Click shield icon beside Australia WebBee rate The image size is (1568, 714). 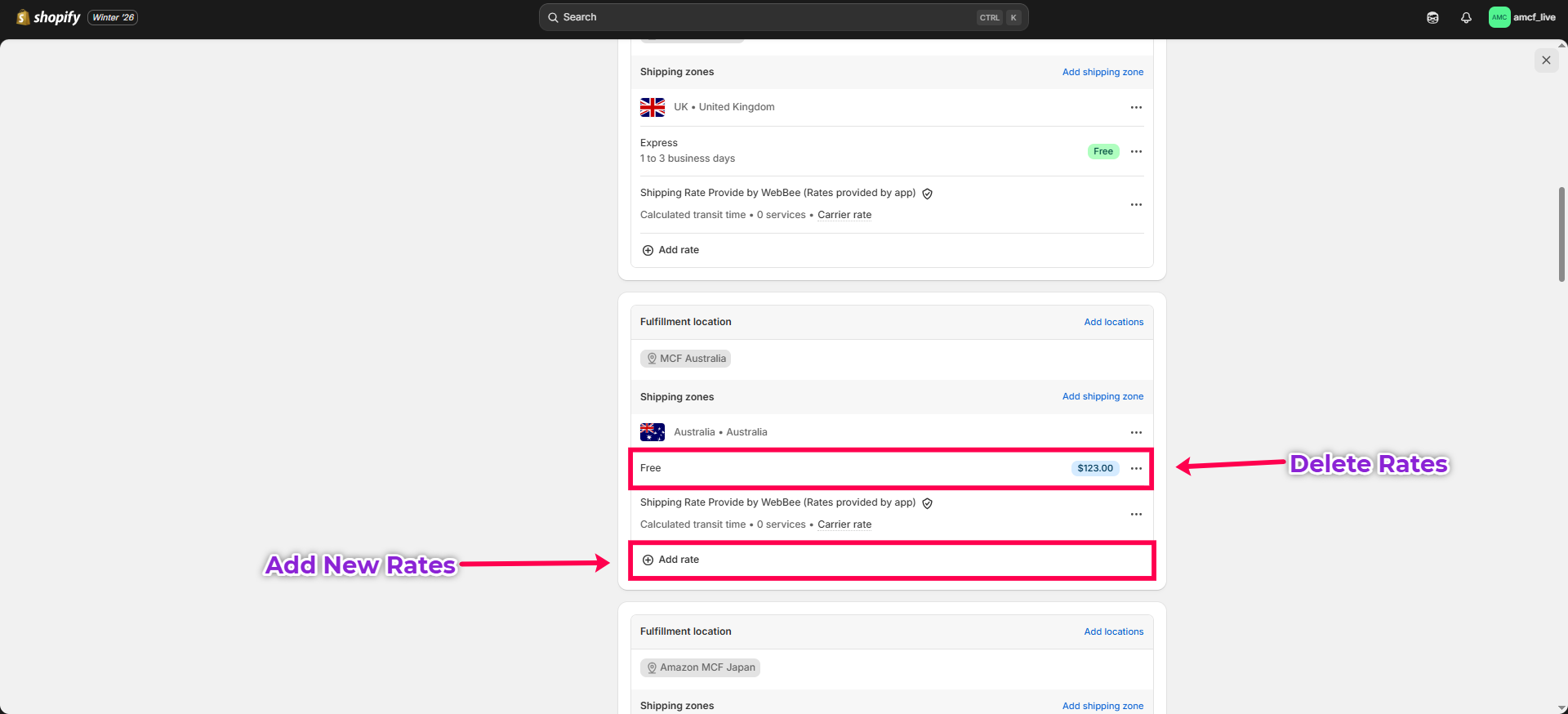click(927, 503)
